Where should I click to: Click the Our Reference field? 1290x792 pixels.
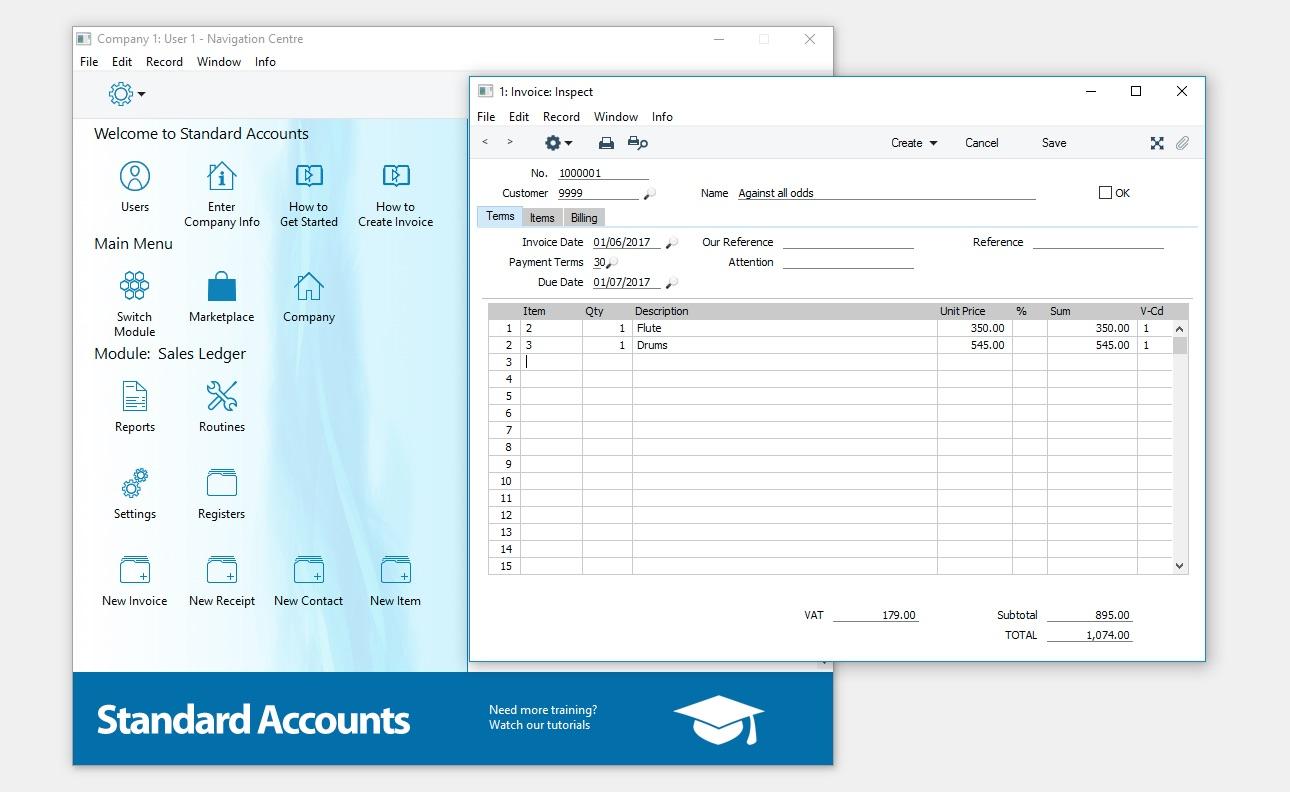848,242
